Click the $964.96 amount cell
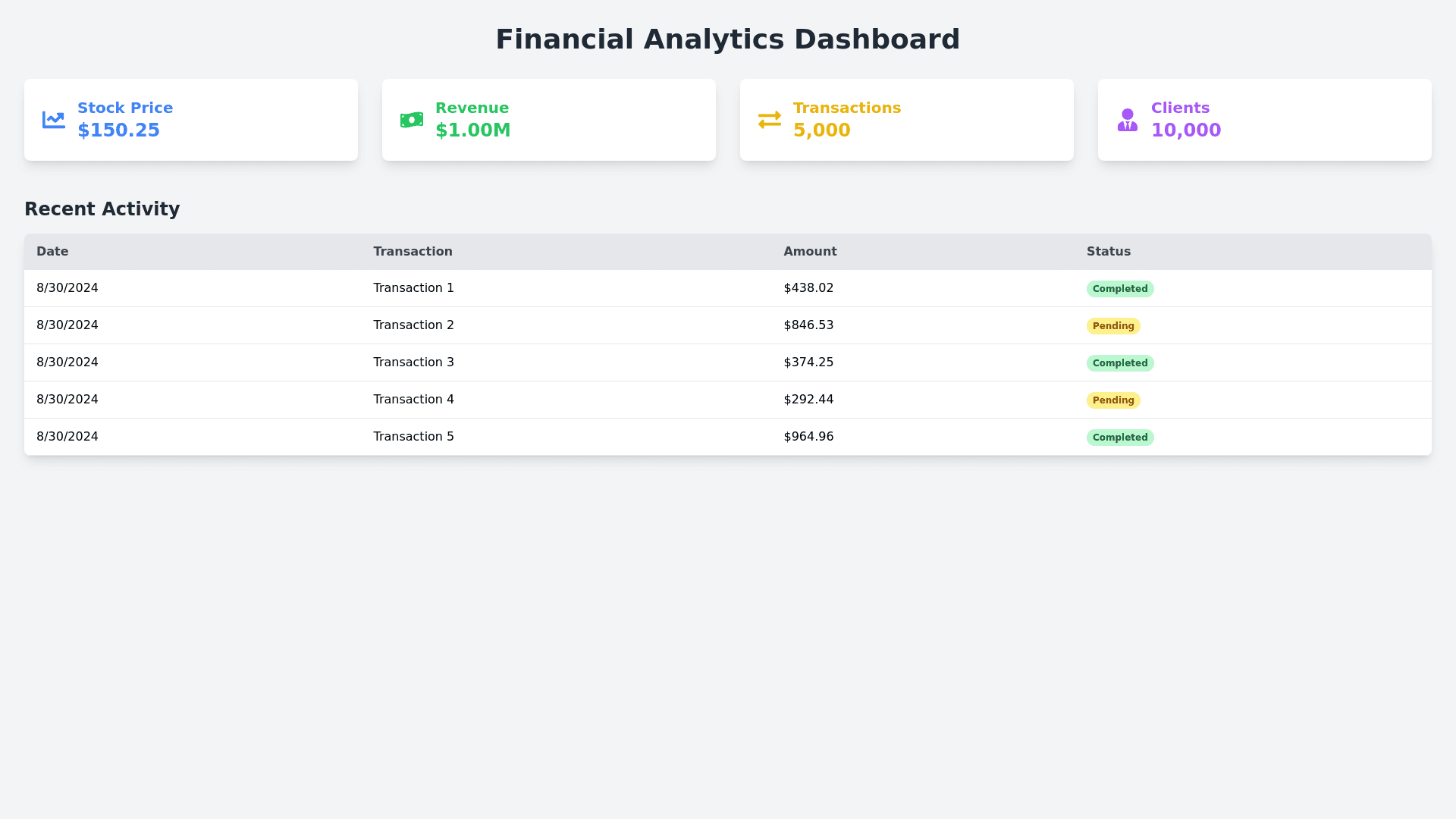The image size is (1456, 819). [808, 437]
